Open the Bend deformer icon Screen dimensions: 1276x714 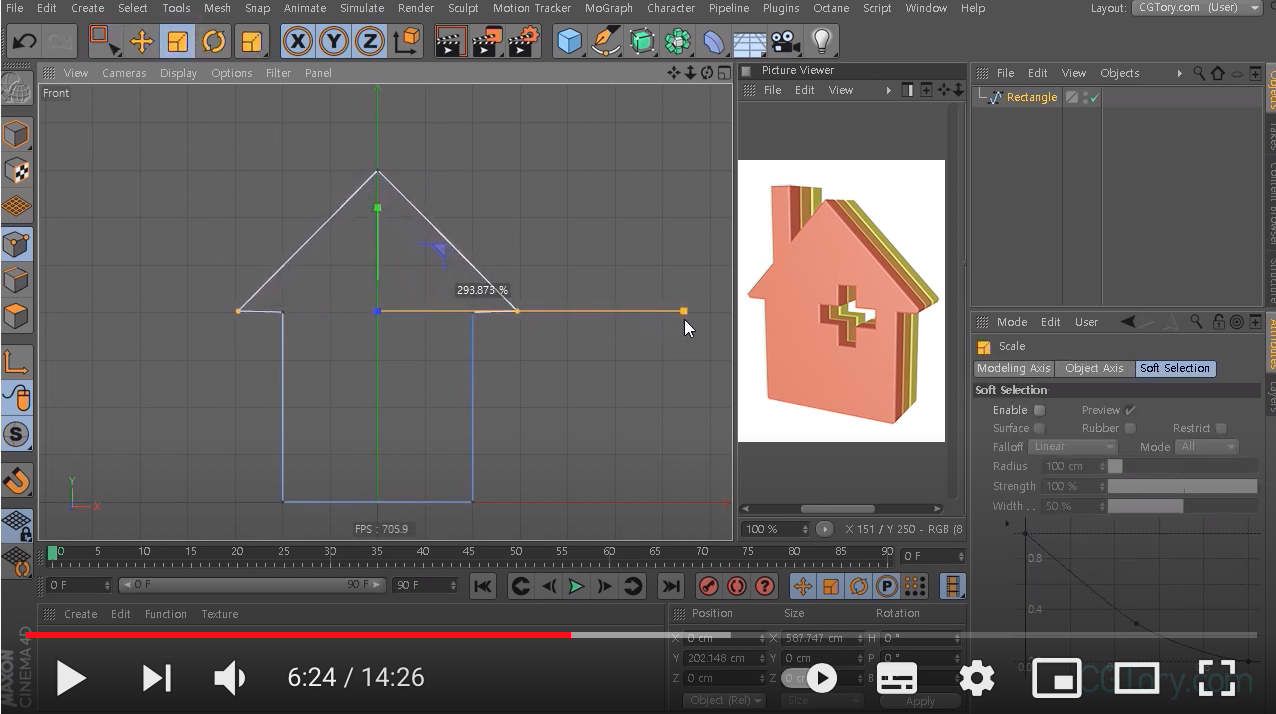pos(714,42)
